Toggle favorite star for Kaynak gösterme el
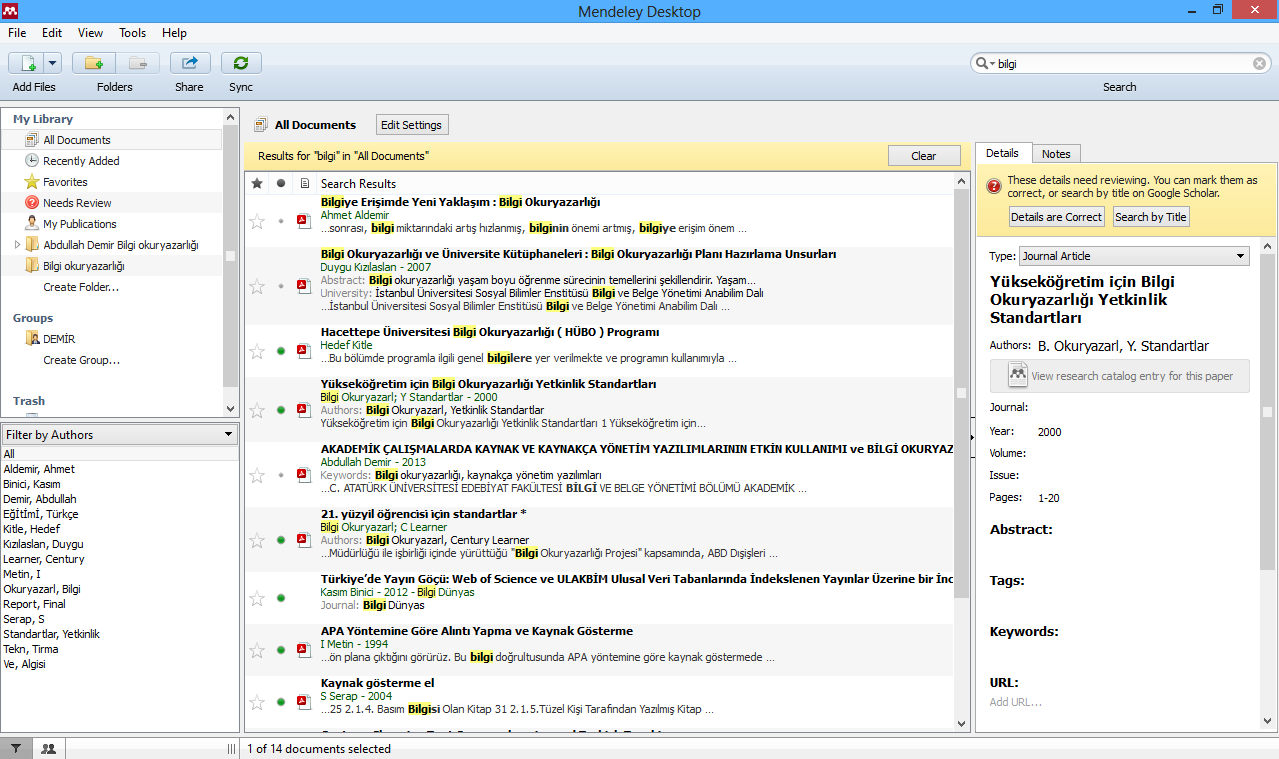The height and width of the screenshot is (759, 1279). (257, 702)
